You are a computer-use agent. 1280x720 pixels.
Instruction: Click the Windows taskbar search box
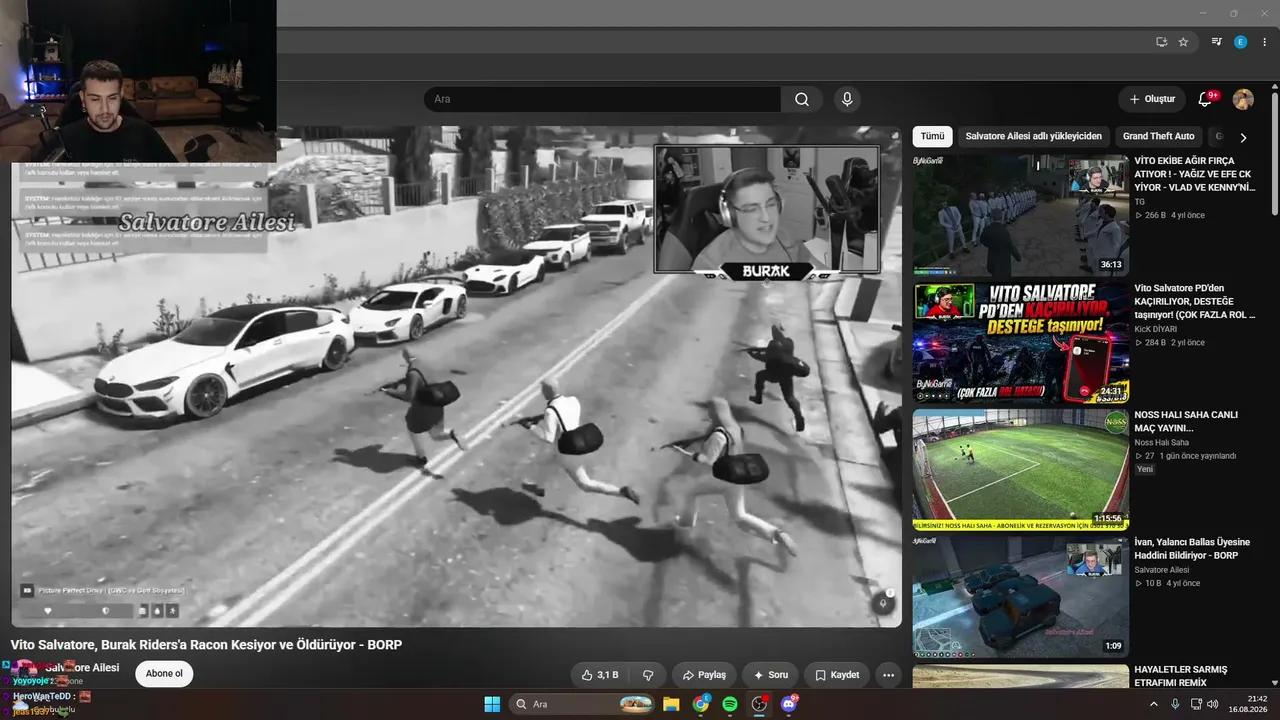(x=583, y=704)
